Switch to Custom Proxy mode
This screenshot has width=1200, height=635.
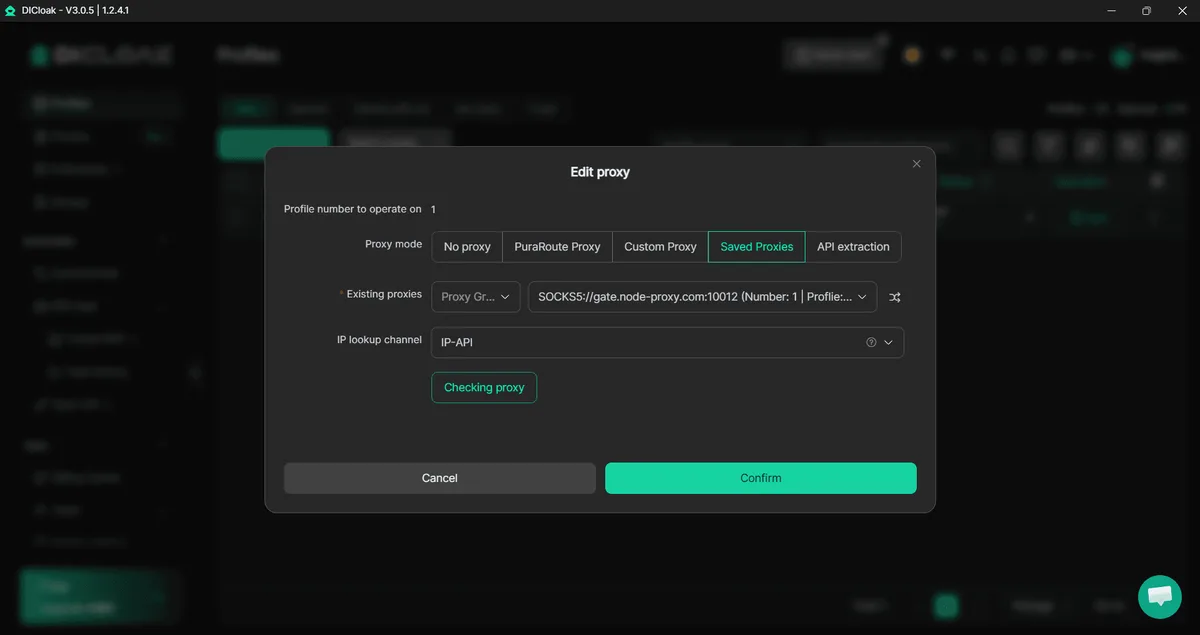click(660, 247)
